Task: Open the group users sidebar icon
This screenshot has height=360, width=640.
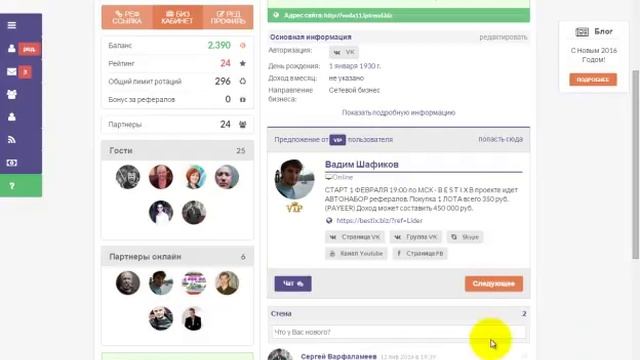Action: [12, 94]
